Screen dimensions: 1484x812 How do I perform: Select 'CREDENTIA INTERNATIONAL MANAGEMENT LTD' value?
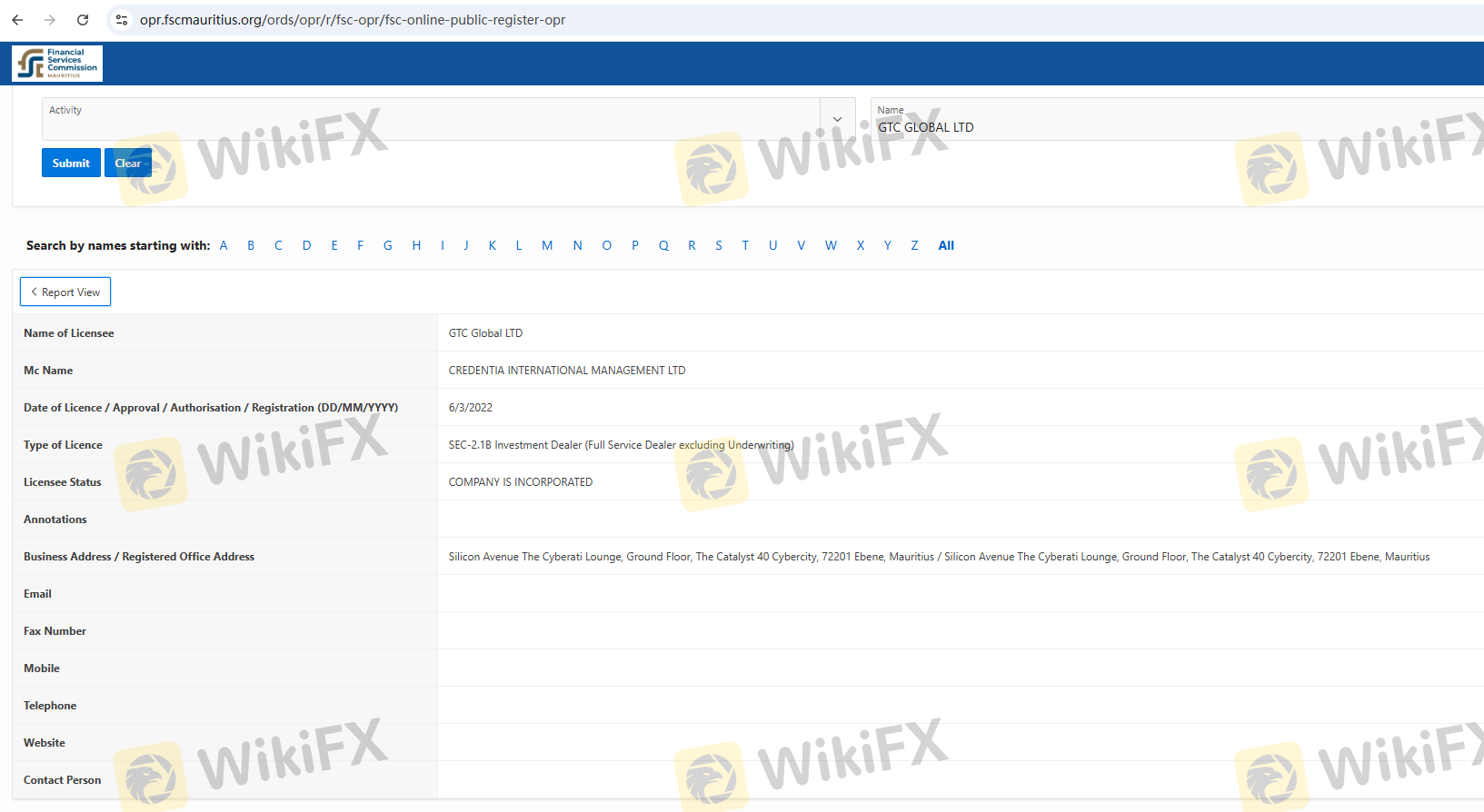pyautogui.click(x=567, y=371)
